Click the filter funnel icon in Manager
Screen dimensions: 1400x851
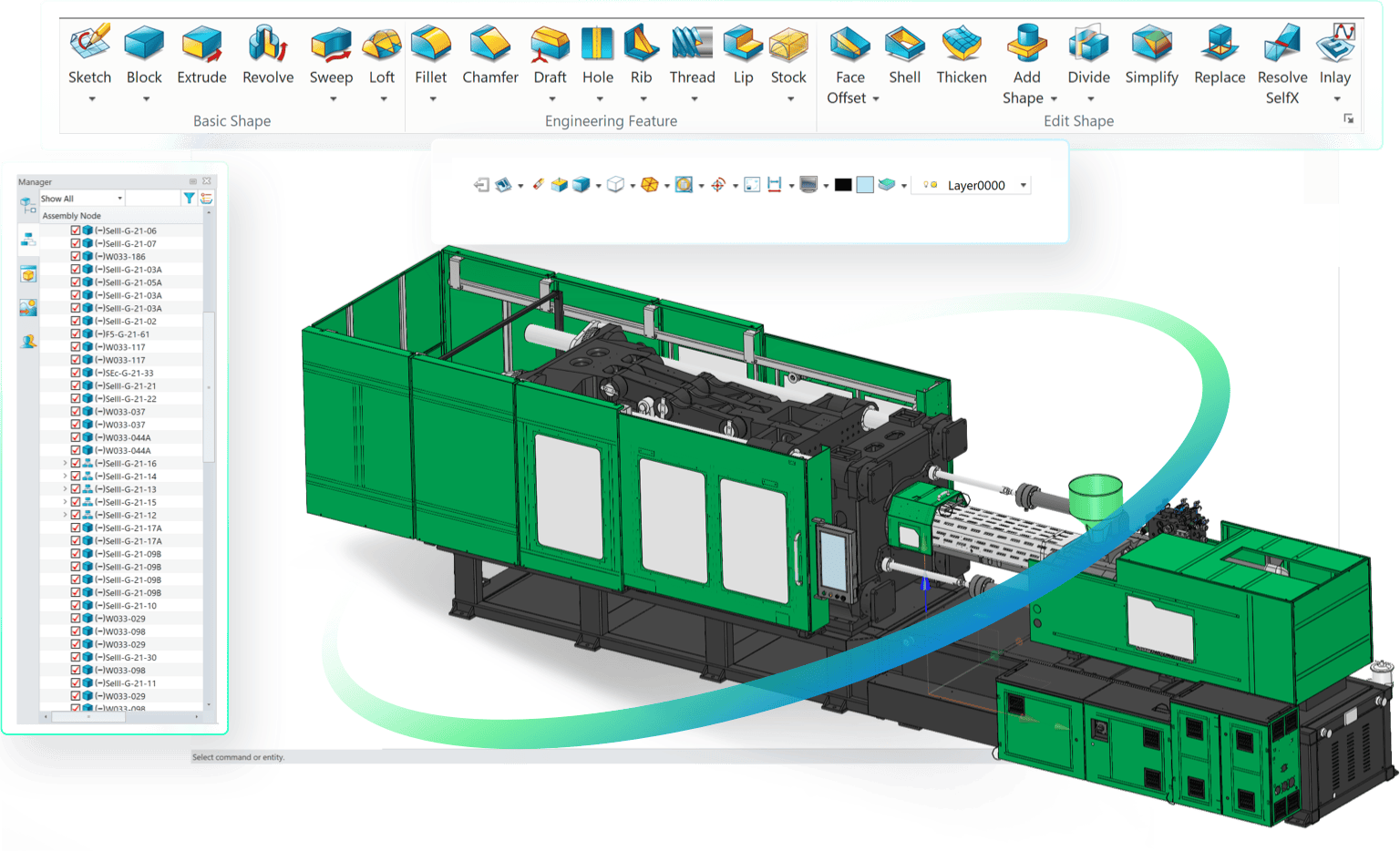189,198
